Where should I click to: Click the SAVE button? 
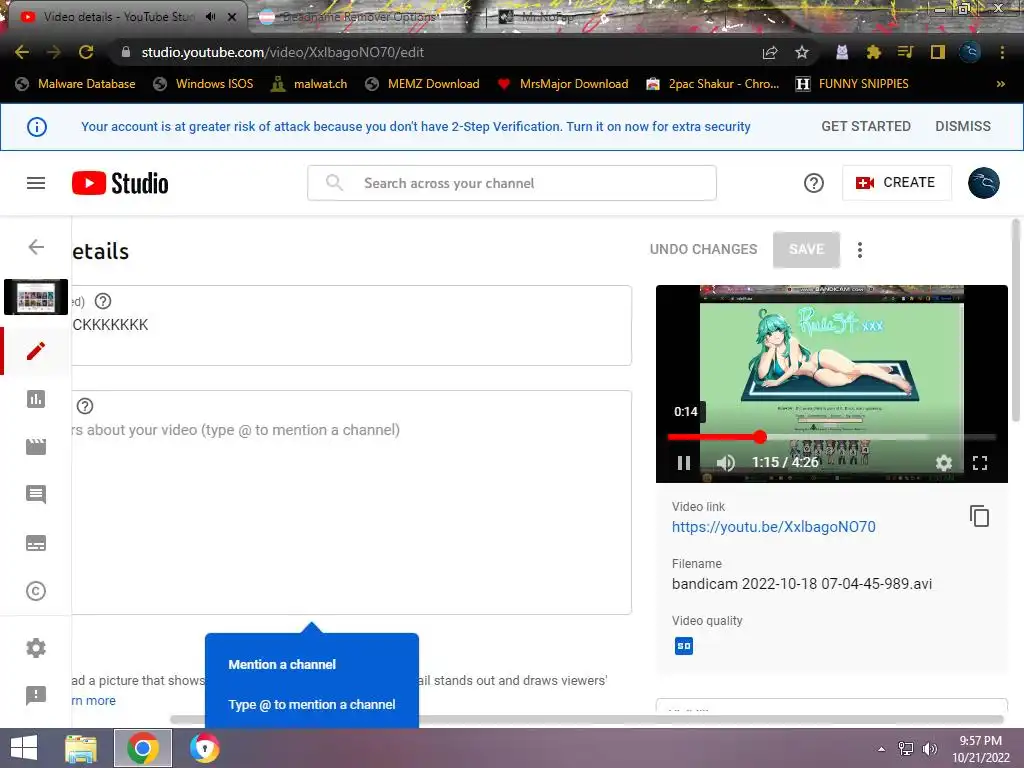coord(806,249)
